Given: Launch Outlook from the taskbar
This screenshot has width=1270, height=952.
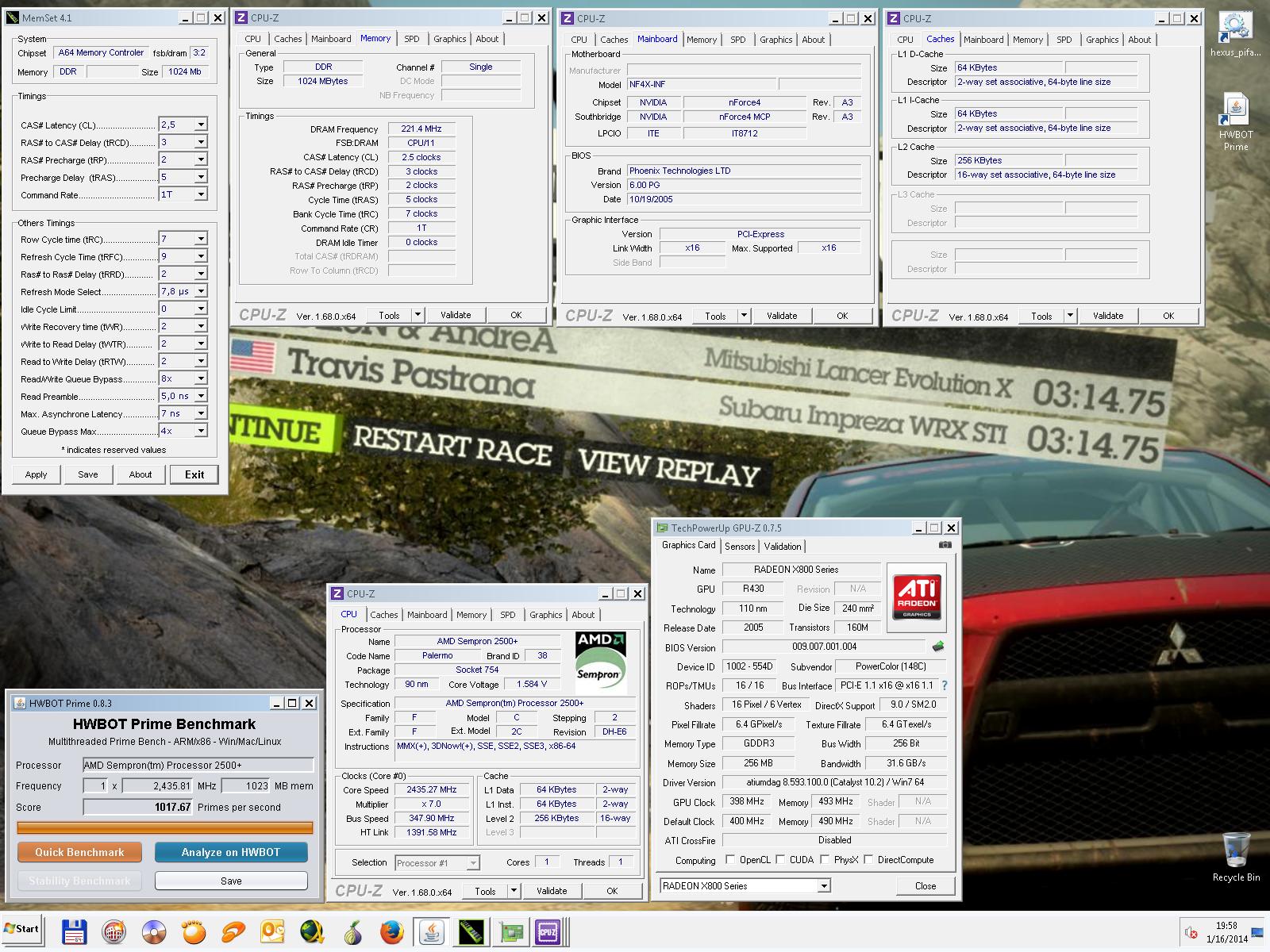Looking at the screenshot, I should pos(272,932).
